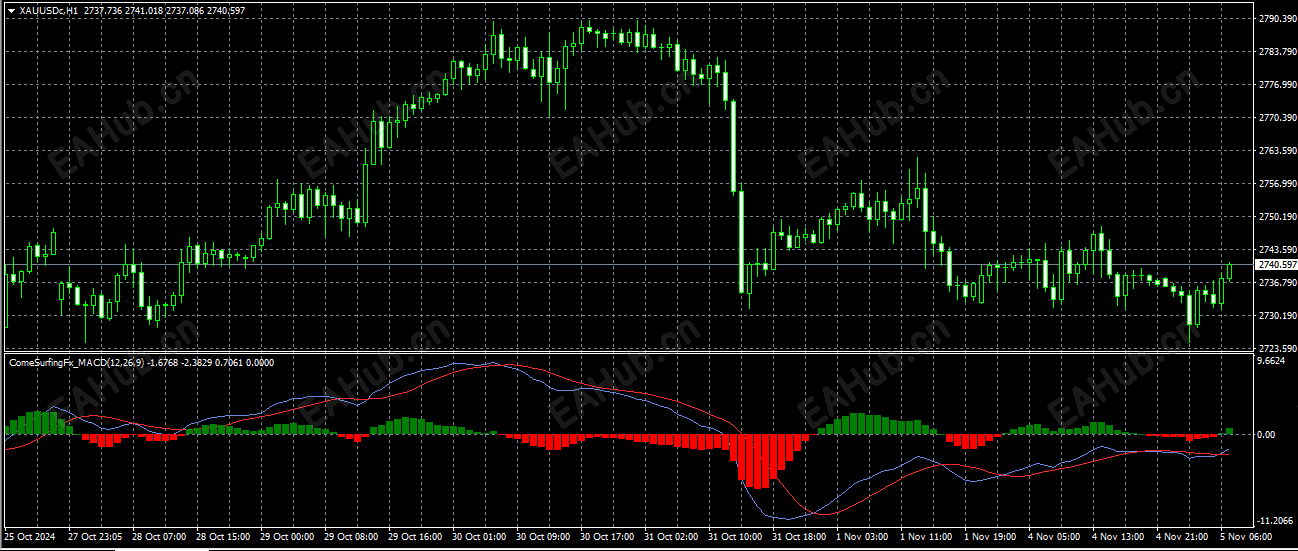Click the 27 Oct 23:05 time label
1298x551 pixels.
[x=95, y=537]
